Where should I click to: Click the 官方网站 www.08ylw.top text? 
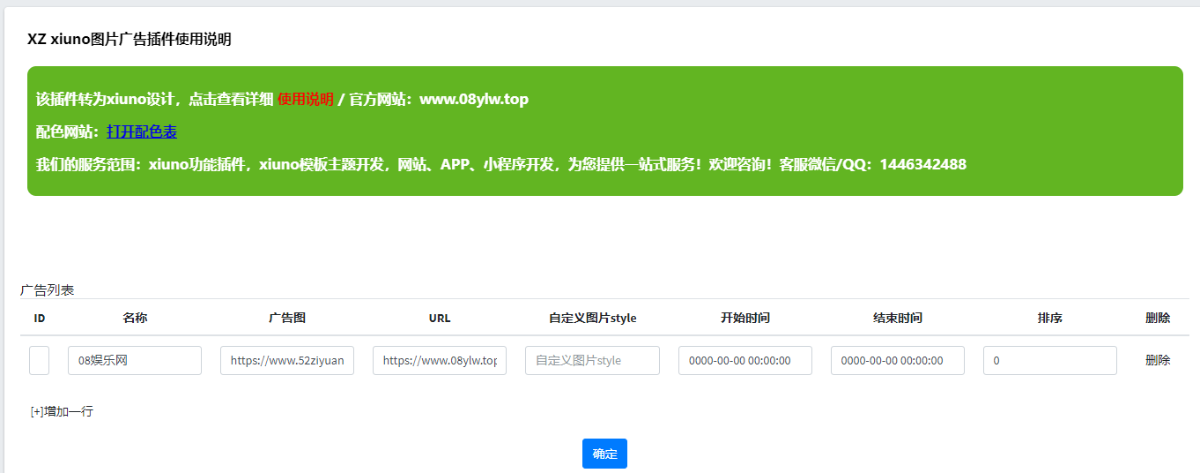pyautogui.click(x=438, y=99)
